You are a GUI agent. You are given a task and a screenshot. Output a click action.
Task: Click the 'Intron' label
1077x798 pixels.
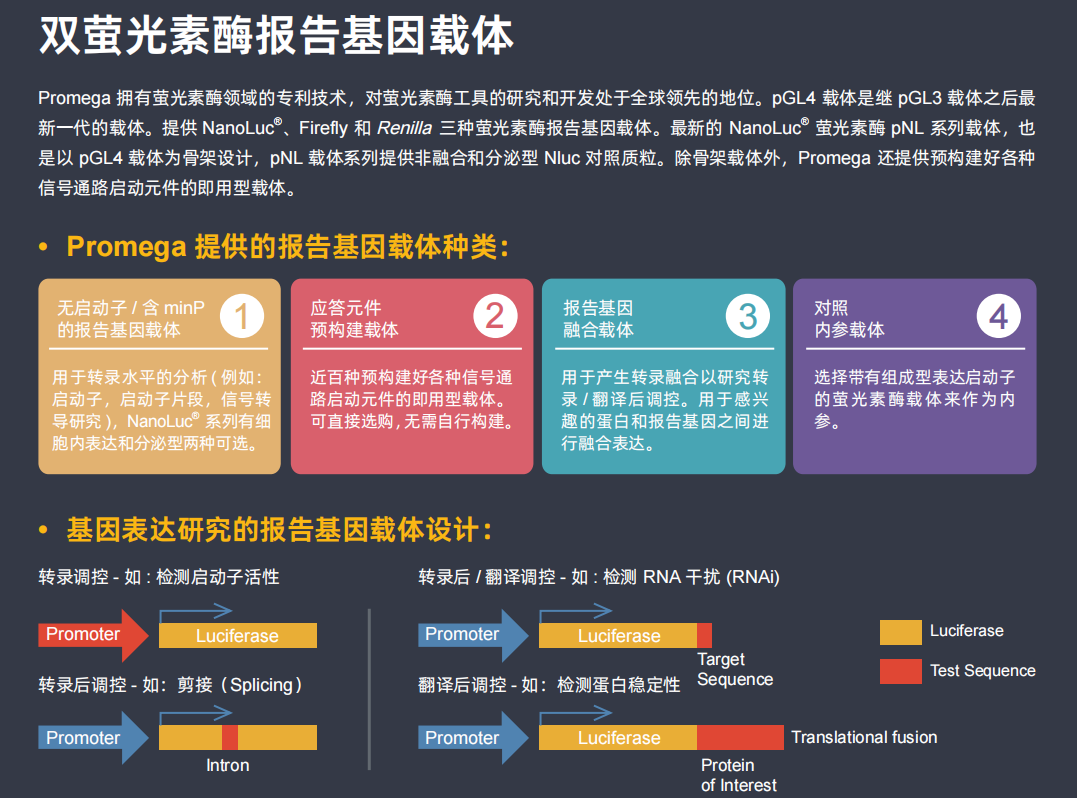227,765
